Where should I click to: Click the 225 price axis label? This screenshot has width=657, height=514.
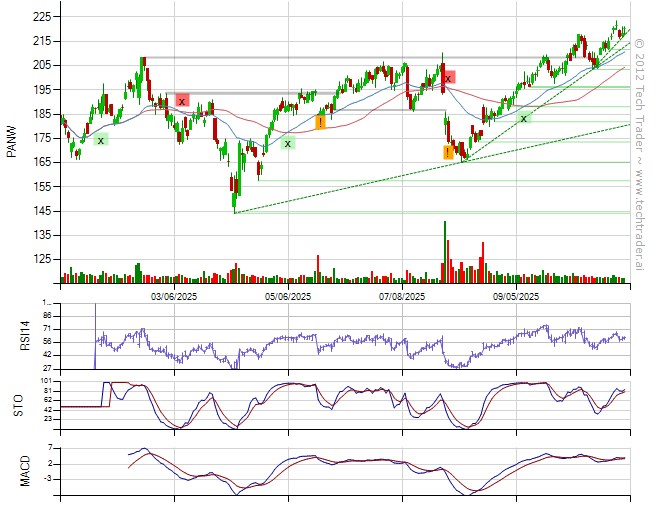tap(41, 17)
